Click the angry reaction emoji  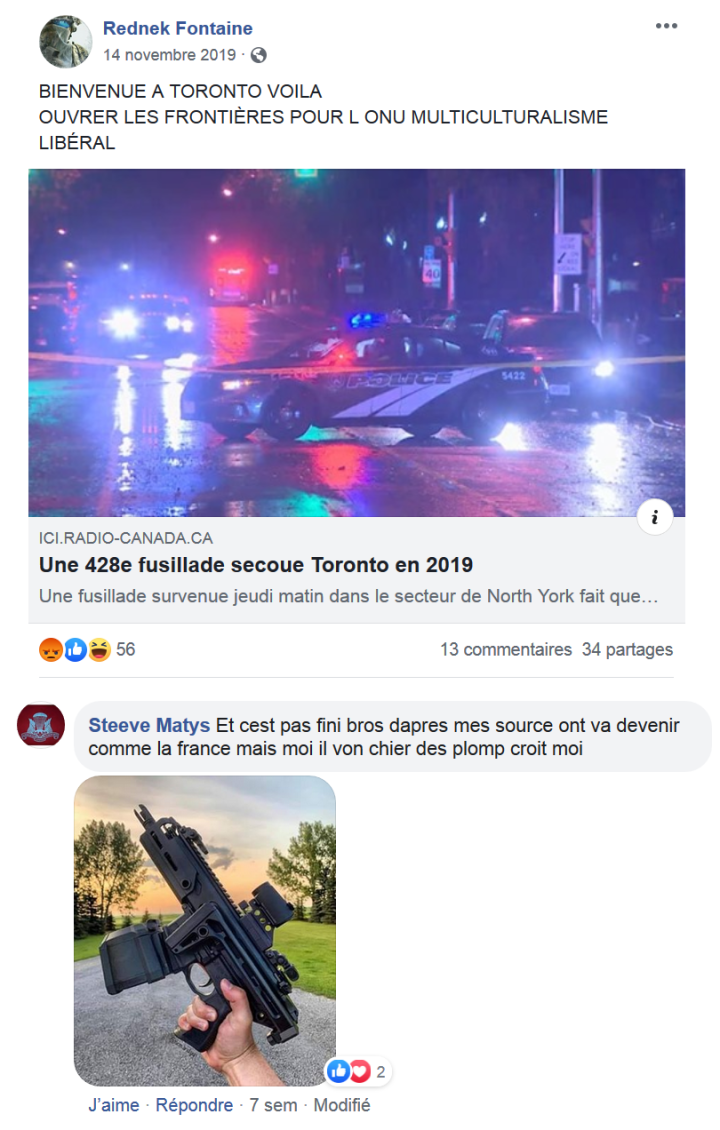[50, 649]
